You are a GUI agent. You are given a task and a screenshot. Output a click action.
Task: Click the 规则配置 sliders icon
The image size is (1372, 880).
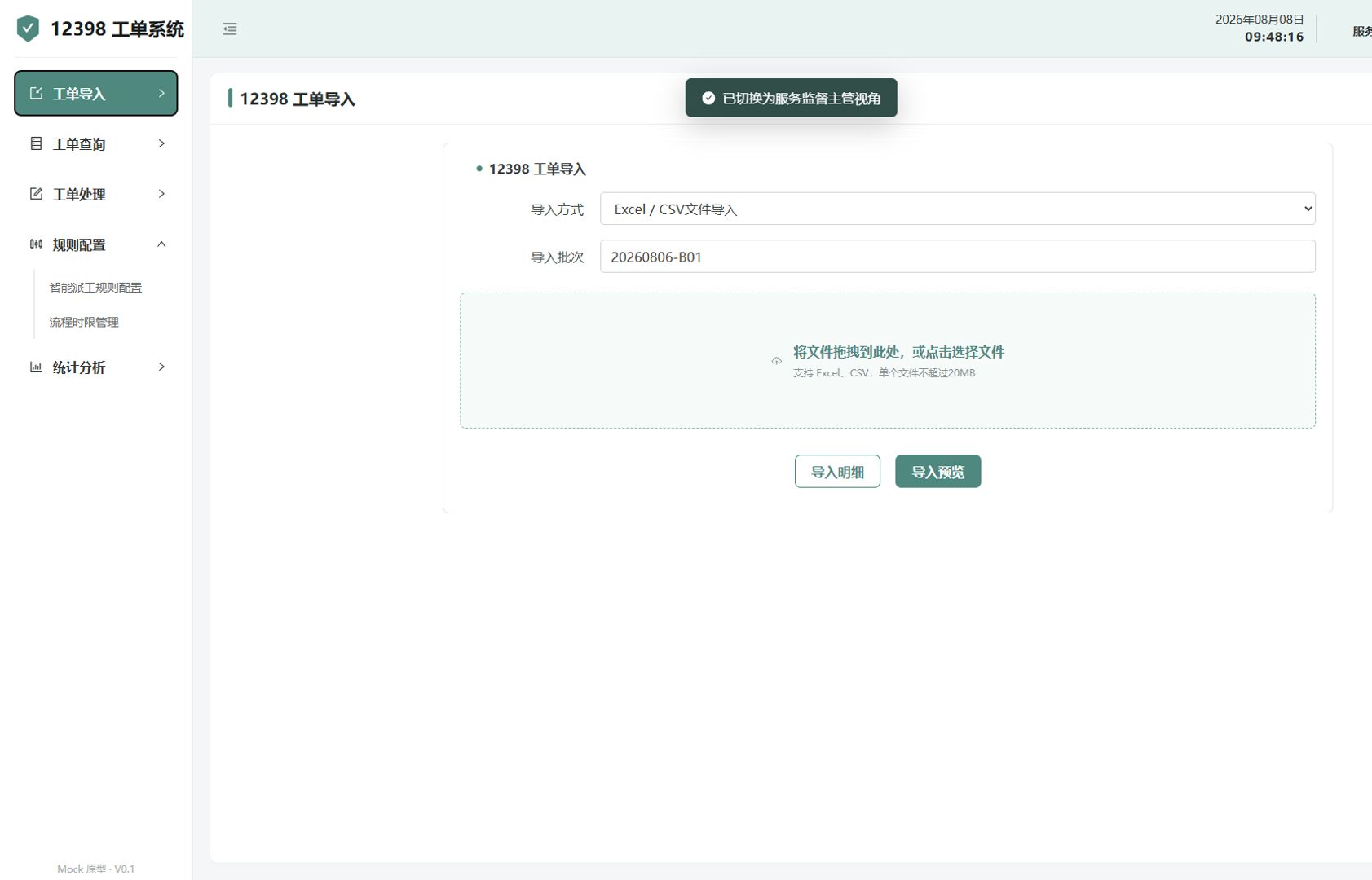pos(36,244)
